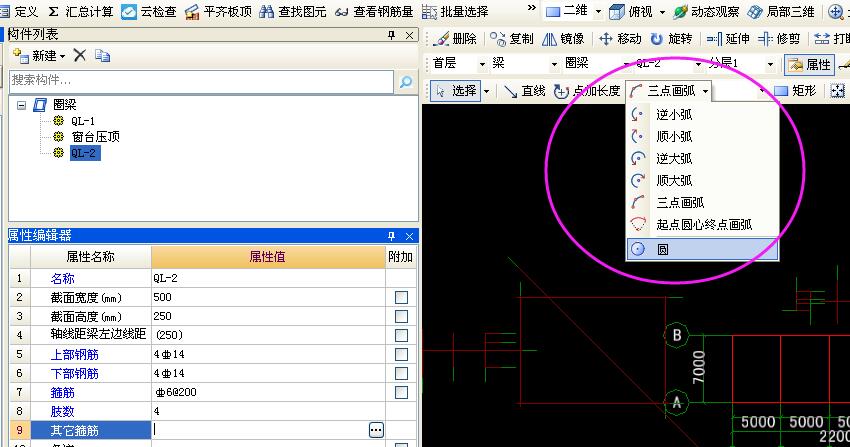
Task: Select QL-2 in component tree
Action: [x=85, y=153]
